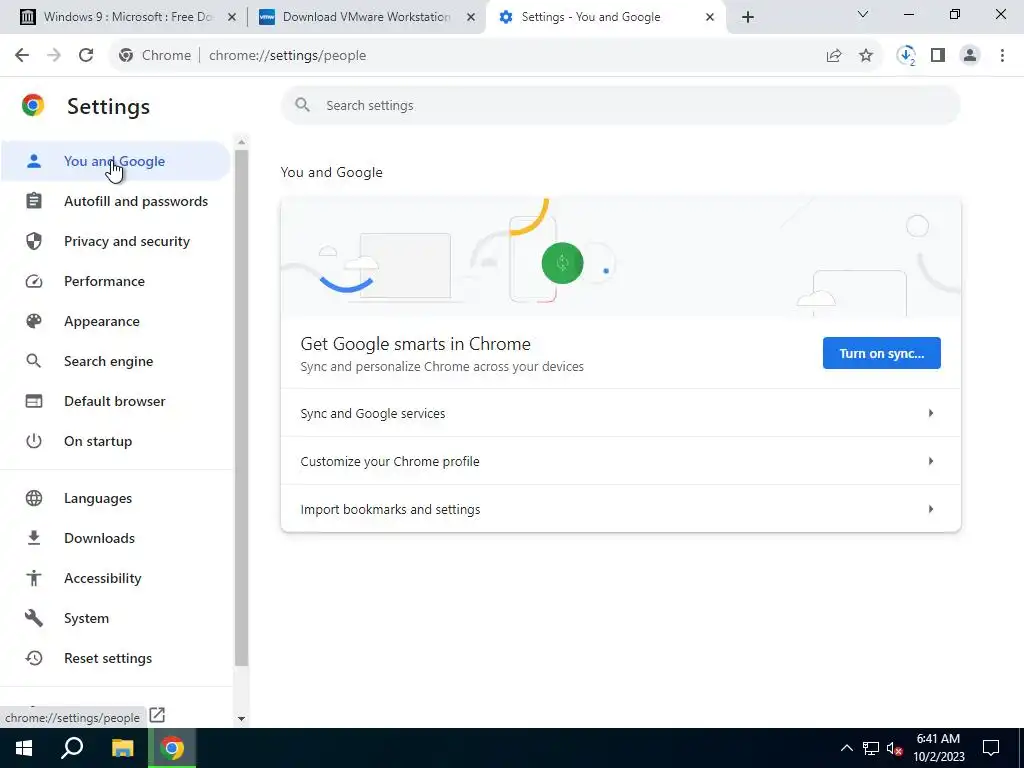
Task: Close the Windows 9 Microsoft tab
Action: (x=231, y=17)
